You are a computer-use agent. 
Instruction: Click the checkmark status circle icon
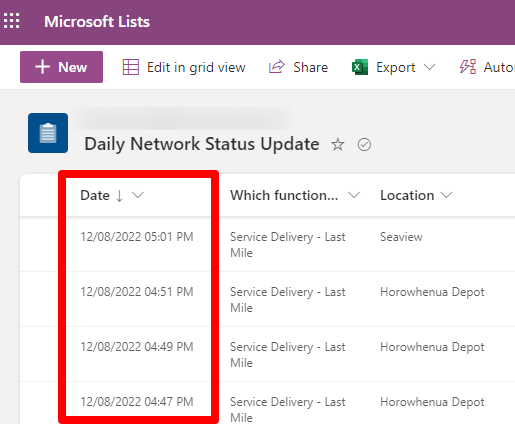pos(364,145)
